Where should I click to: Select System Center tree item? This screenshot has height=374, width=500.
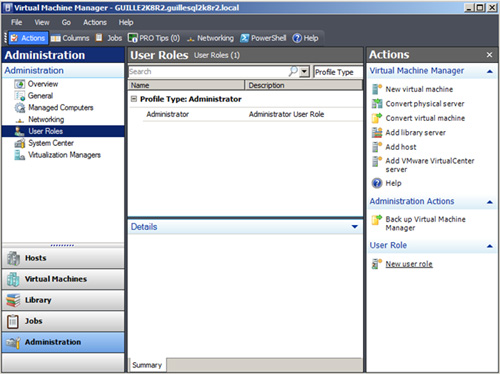[x=51, y=143]
